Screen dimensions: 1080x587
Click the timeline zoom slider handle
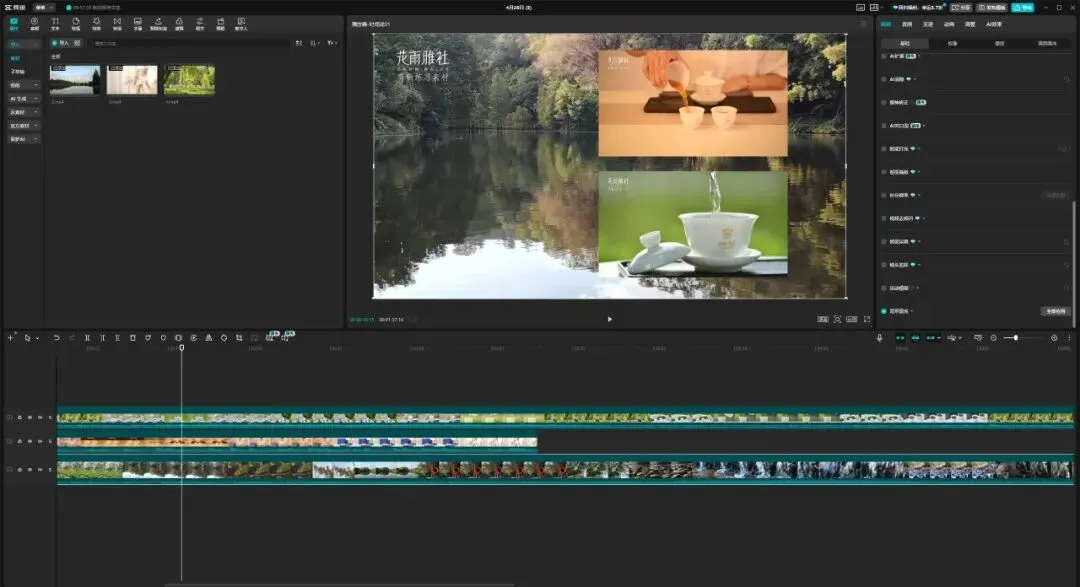pos(1016,338)
